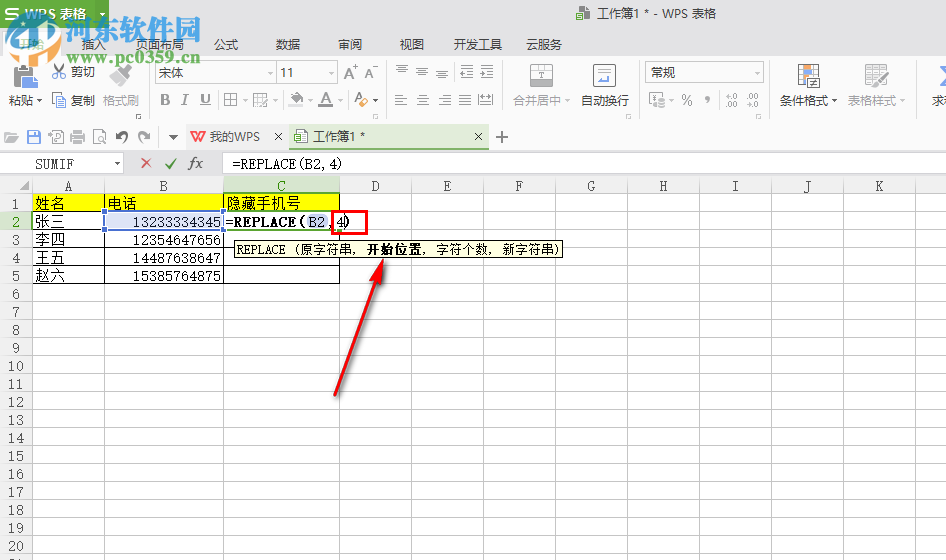Align text right
This screenshot has width=946, height=560.
pos(445,100)
